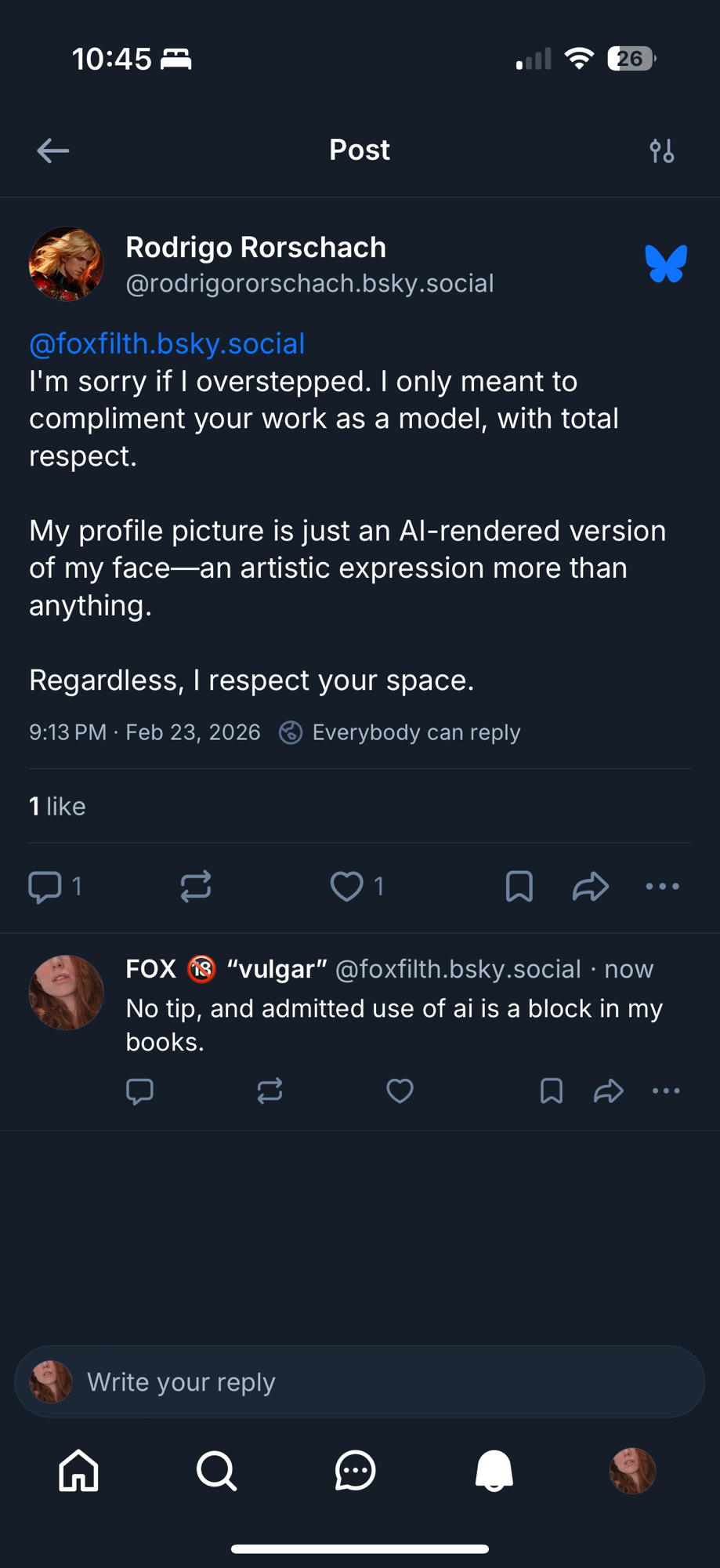Go to Home tab

pyautogui.click(x=79, y=1470)
